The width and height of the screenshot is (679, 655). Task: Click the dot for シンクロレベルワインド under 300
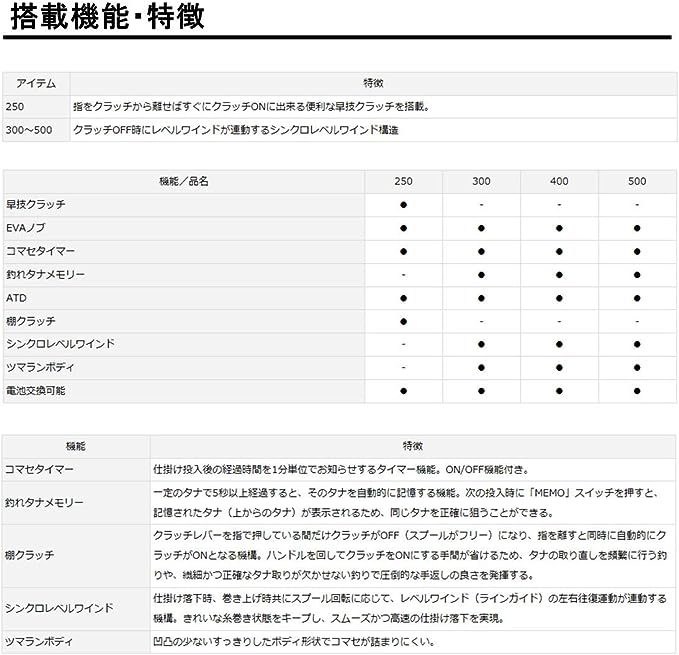click(481, 345)
